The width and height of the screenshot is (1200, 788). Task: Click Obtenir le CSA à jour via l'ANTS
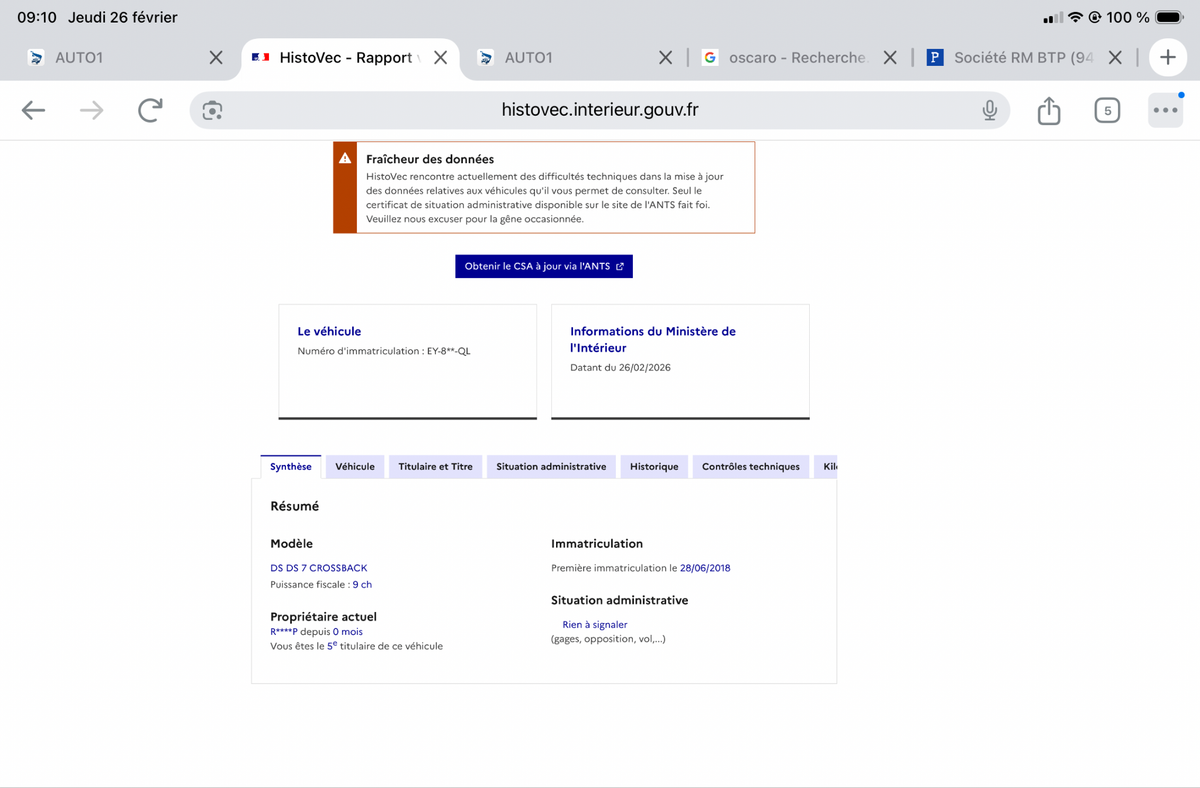pyautogui.click(x=544, y=266)
